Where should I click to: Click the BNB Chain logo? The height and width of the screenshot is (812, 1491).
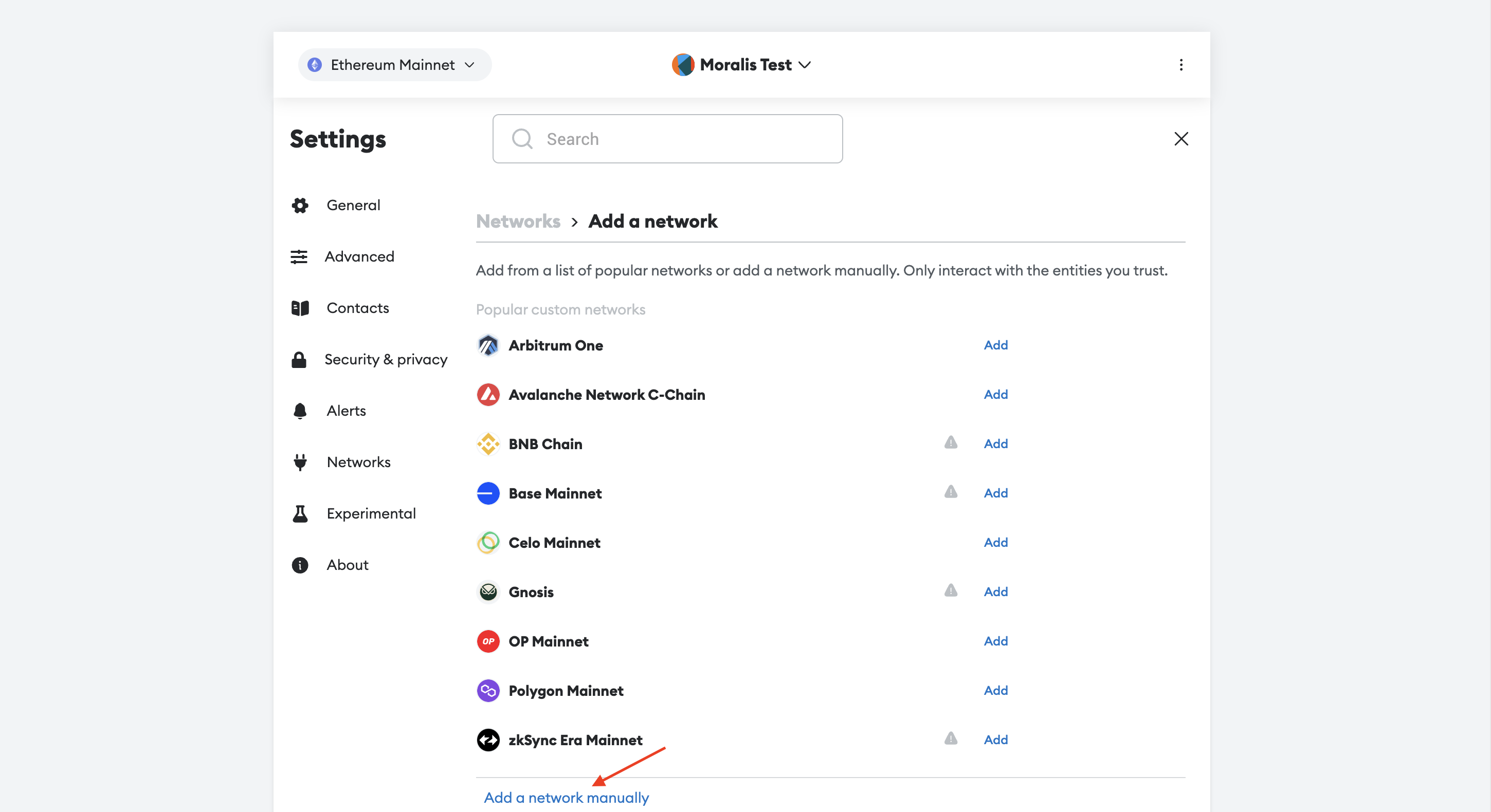(x=488, y=444)
